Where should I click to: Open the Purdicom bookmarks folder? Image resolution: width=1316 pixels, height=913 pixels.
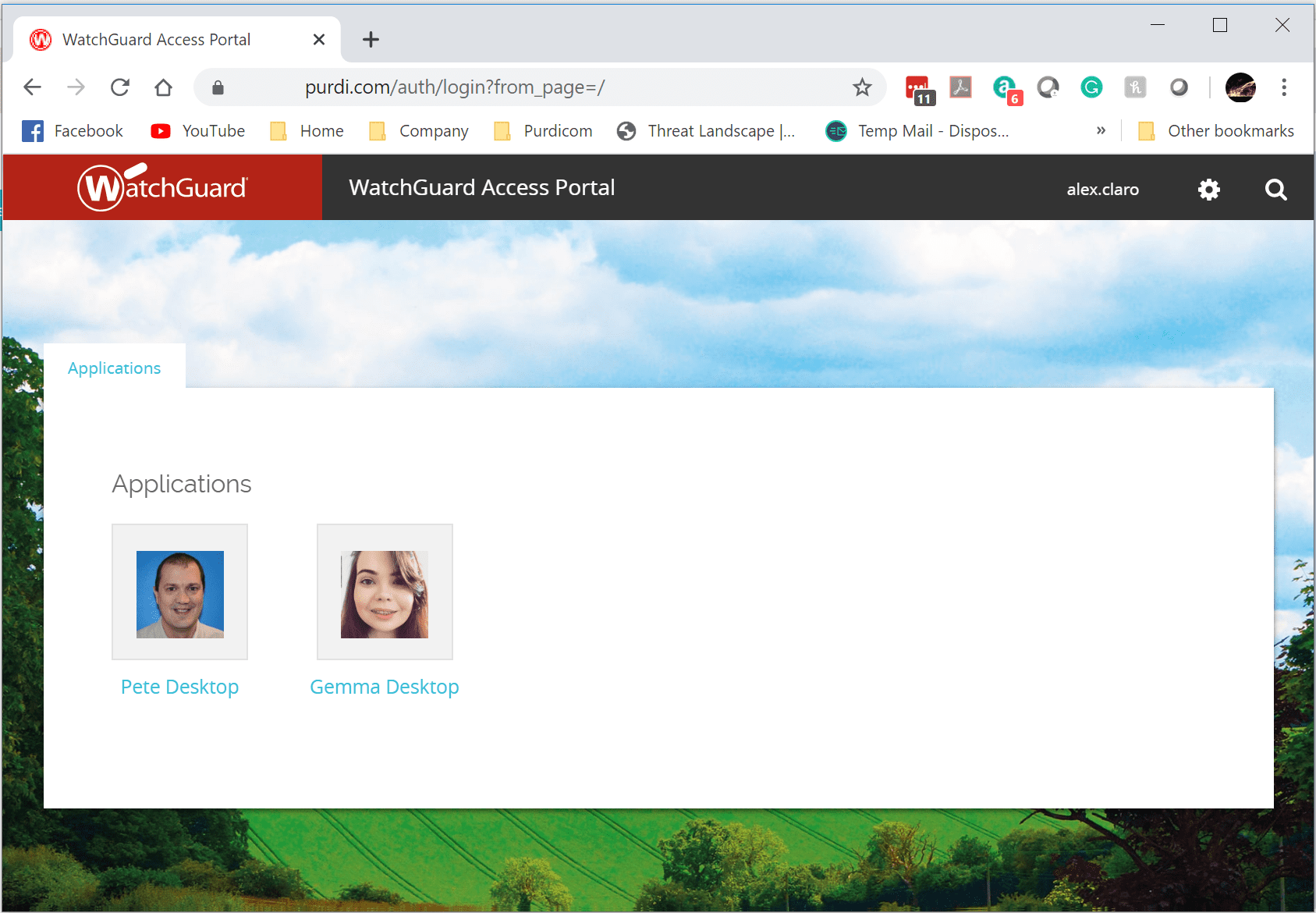click(x=543, y=130)
